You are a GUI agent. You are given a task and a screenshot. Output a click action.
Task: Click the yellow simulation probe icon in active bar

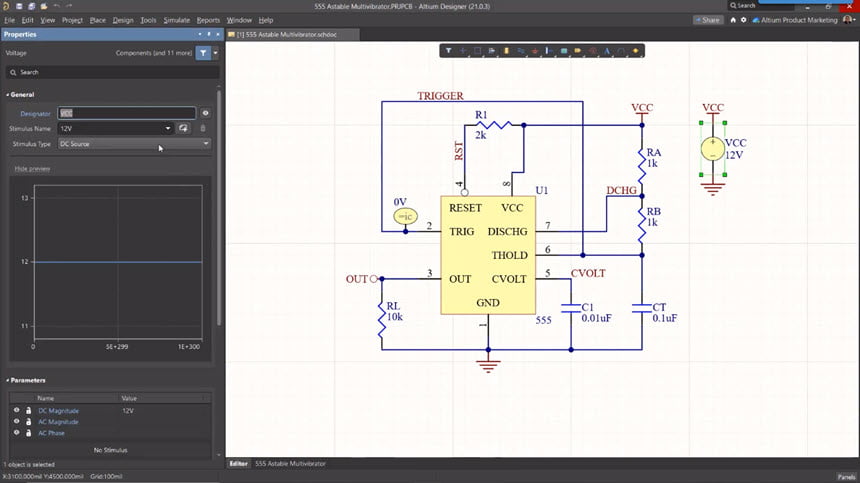(x=636, y=51)
